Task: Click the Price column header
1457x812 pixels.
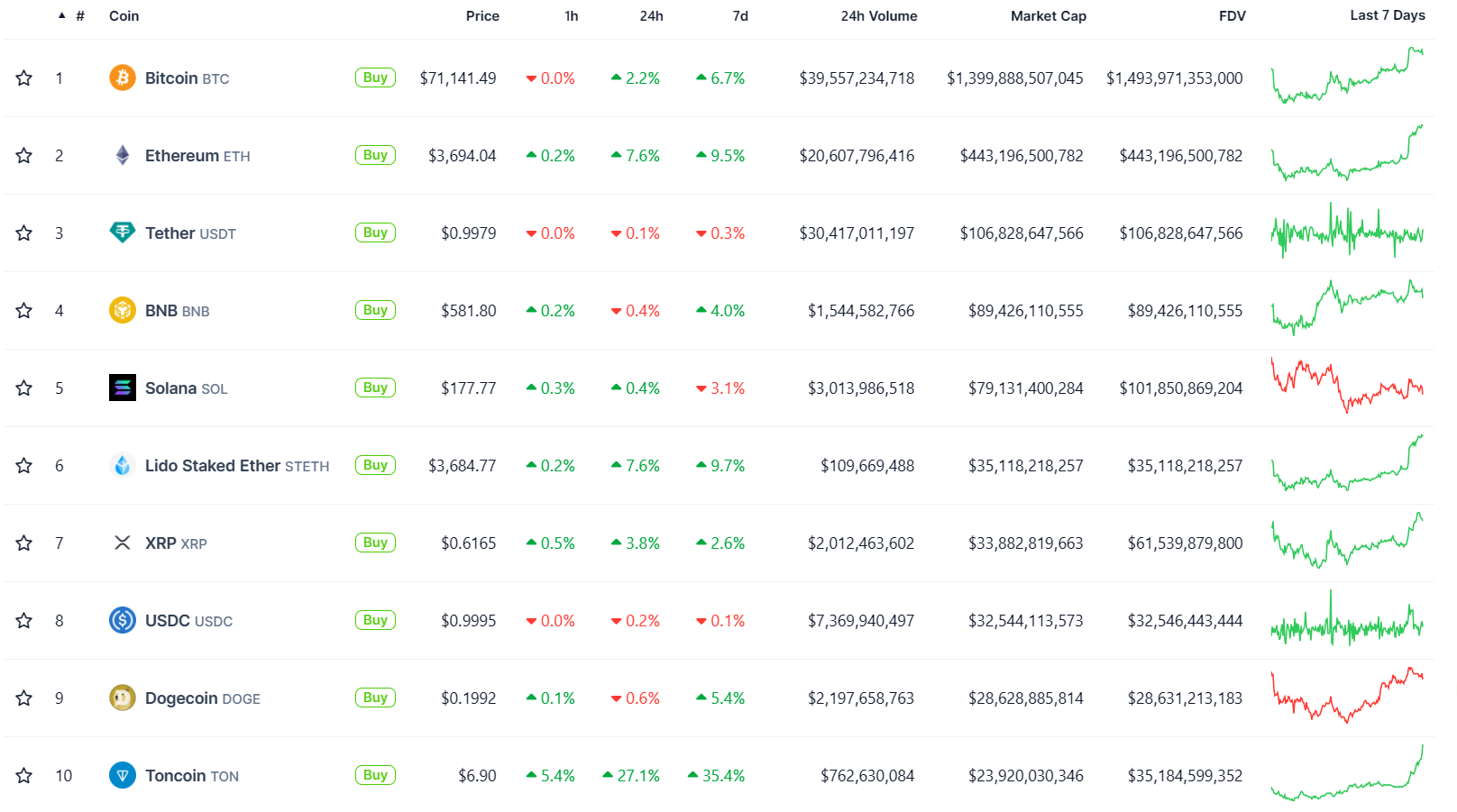Action: (482, 16)
